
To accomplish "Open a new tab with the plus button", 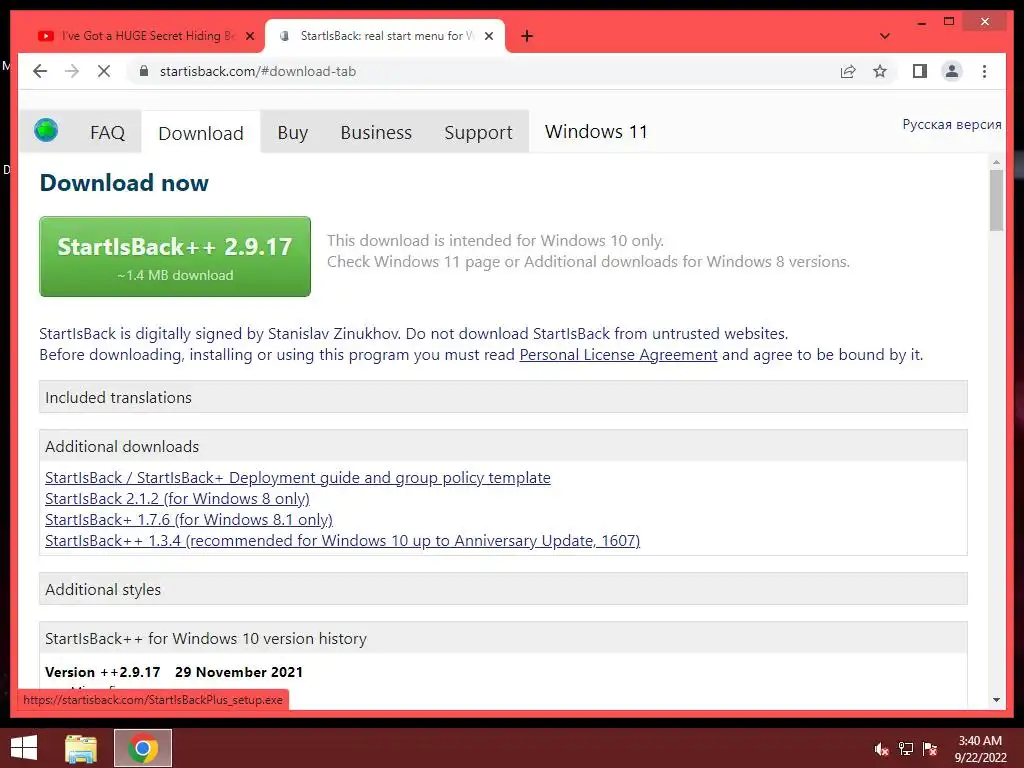I will click(x=527, y=36).
